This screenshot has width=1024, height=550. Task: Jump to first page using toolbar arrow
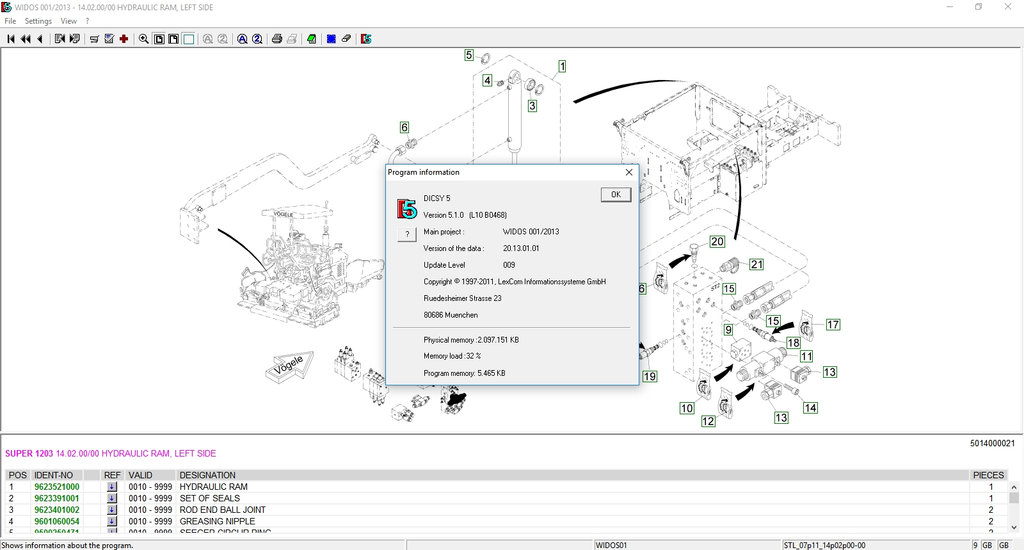click(x=11, y=40)
